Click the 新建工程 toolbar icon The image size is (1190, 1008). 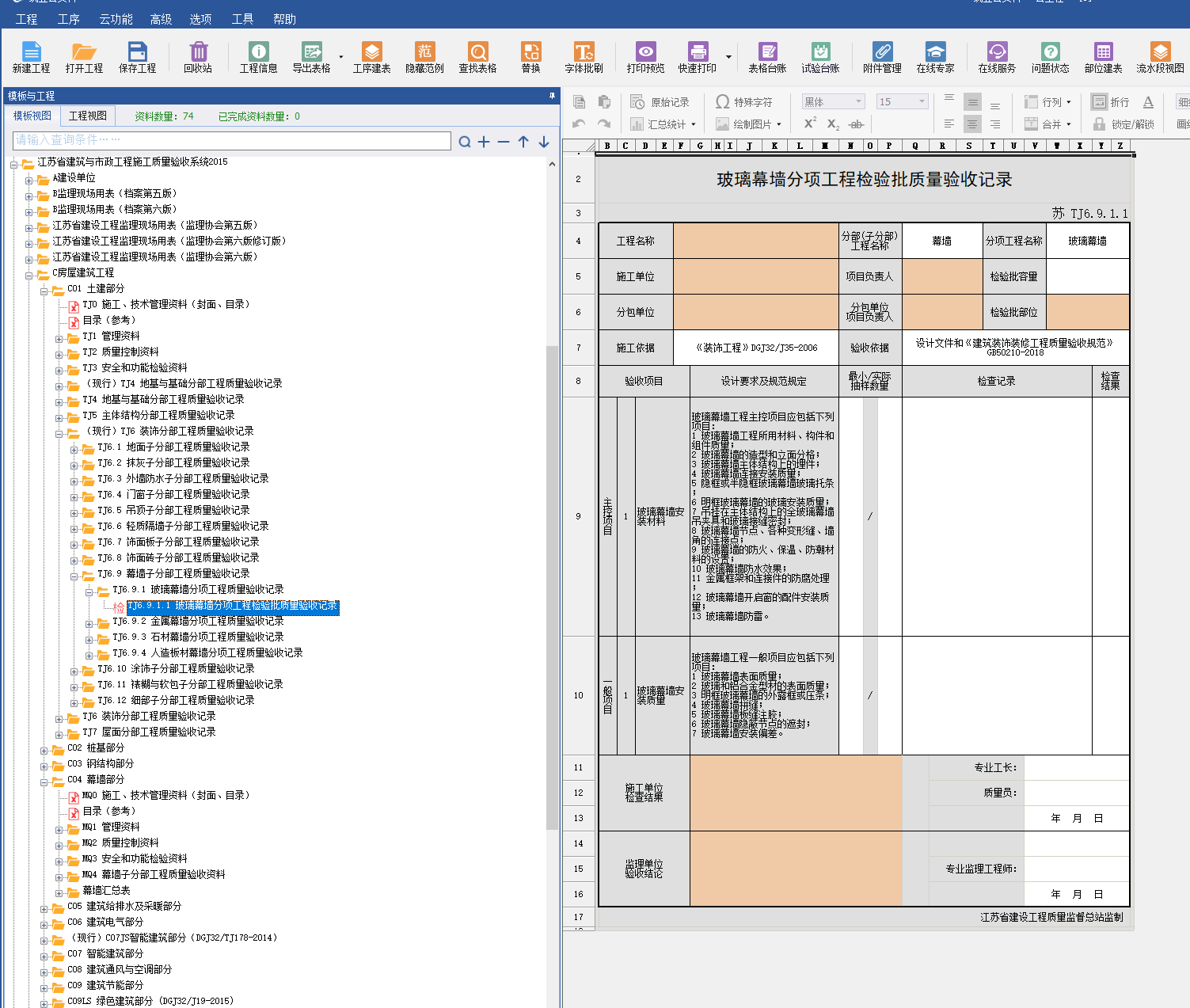(31, 57)
